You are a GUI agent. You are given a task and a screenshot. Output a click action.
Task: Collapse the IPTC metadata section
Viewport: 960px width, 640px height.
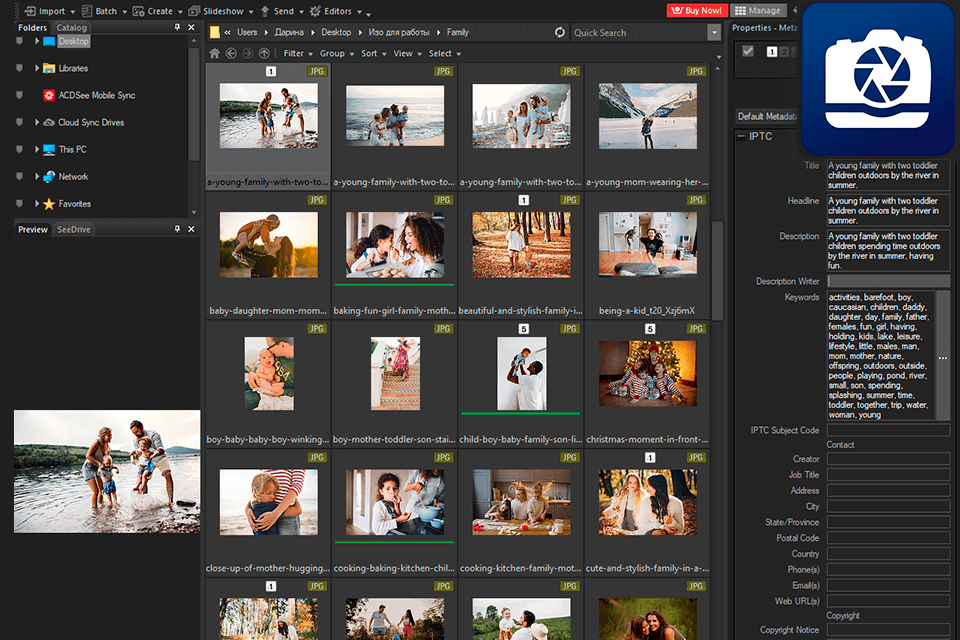click(741, 136)
